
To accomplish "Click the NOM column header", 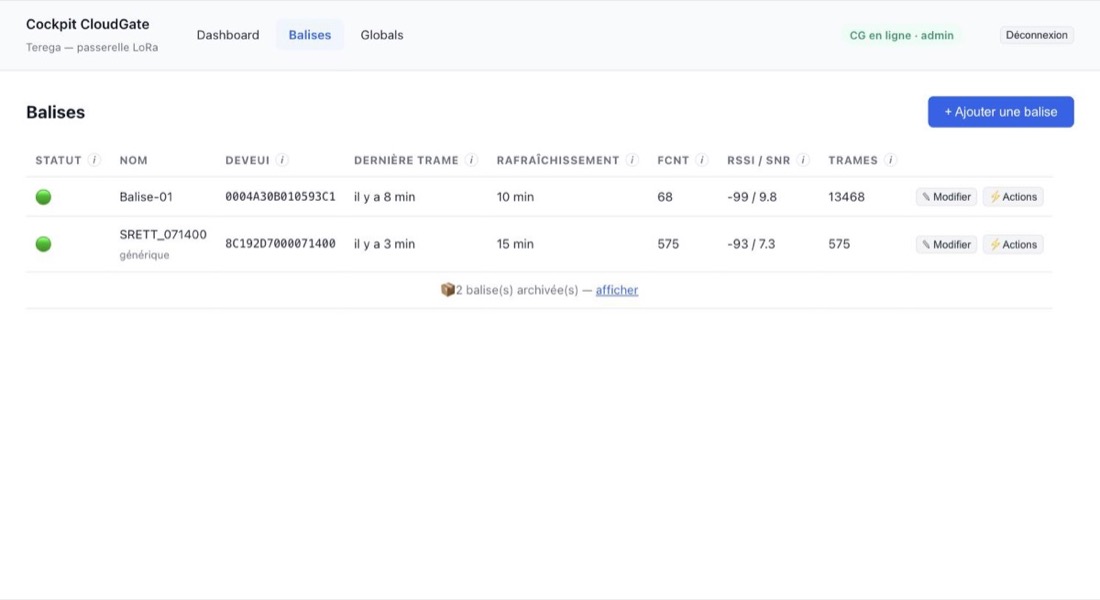I will click(x=133, y=160).
